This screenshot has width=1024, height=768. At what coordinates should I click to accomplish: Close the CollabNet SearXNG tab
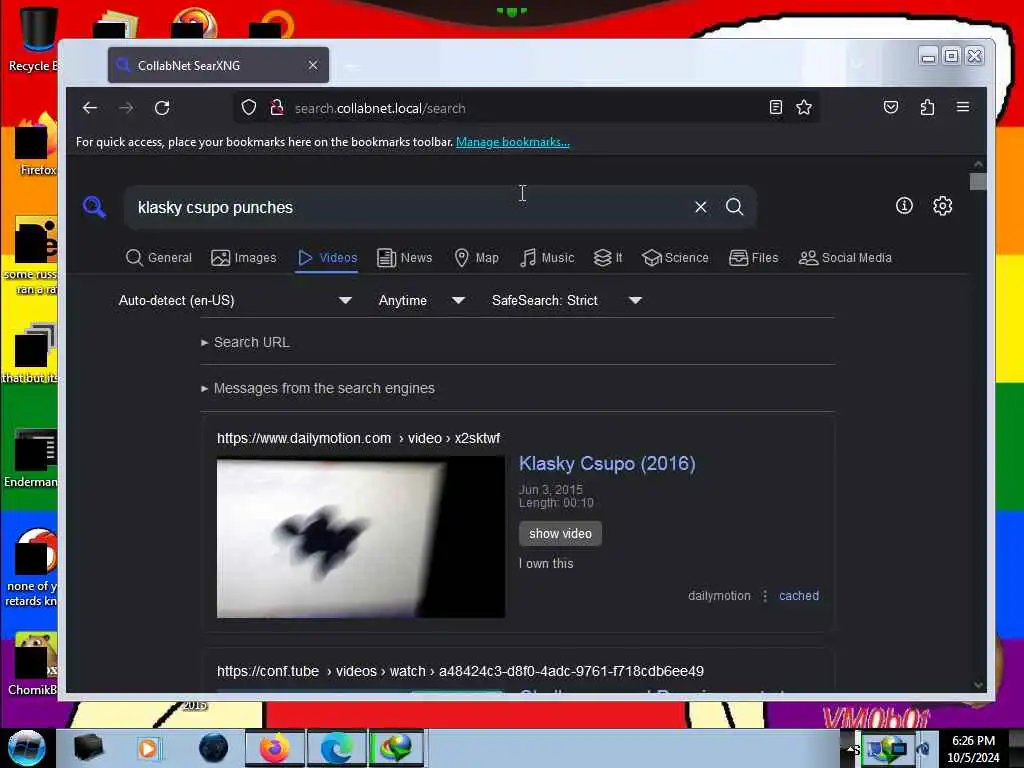click(313, 65)
